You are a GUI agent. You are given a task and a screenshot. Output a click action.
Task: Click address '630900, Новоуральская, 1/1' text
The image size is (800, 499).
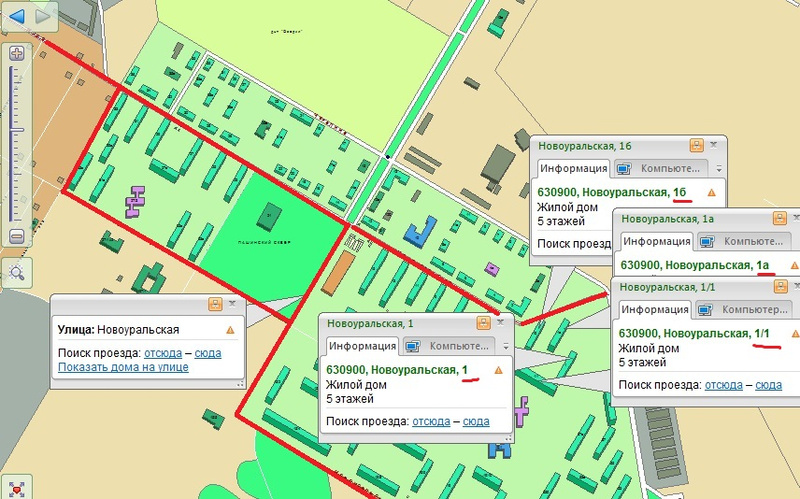(694, 334)
